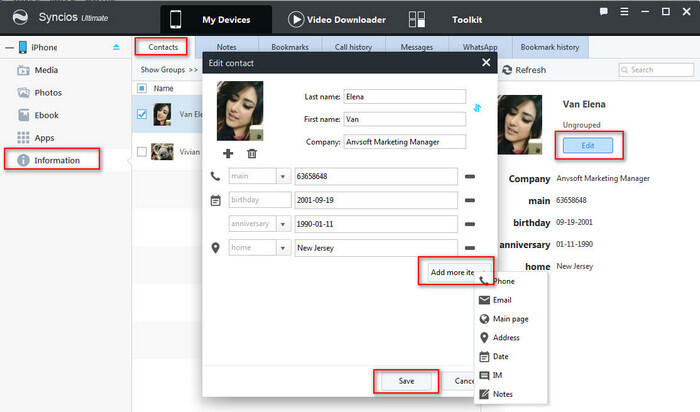Image resolution: width=700 pixels, height=412 pixels.
Task: Close the Edit contact dialog
Action: tap(486, 62)
